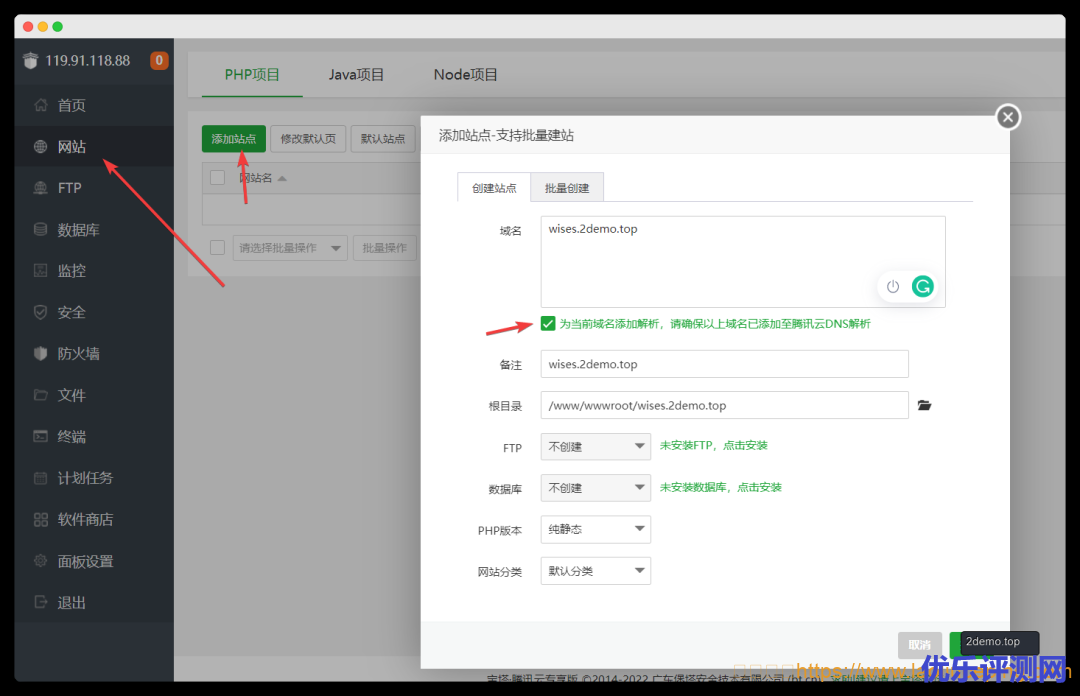Click the green Grammarly icon in domain box
The image size is (1080, 696).
pos(922,286)
